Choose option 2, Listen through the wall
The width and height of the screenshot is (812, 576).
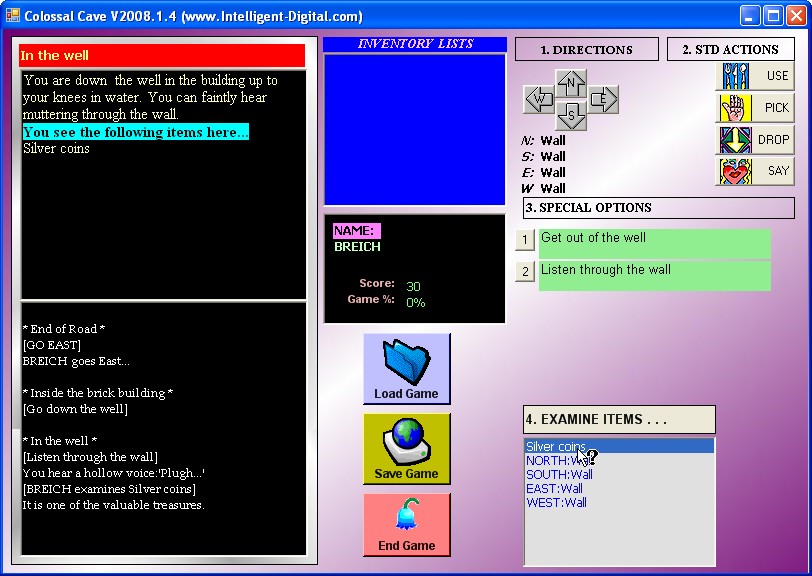[x=525, y=271]
